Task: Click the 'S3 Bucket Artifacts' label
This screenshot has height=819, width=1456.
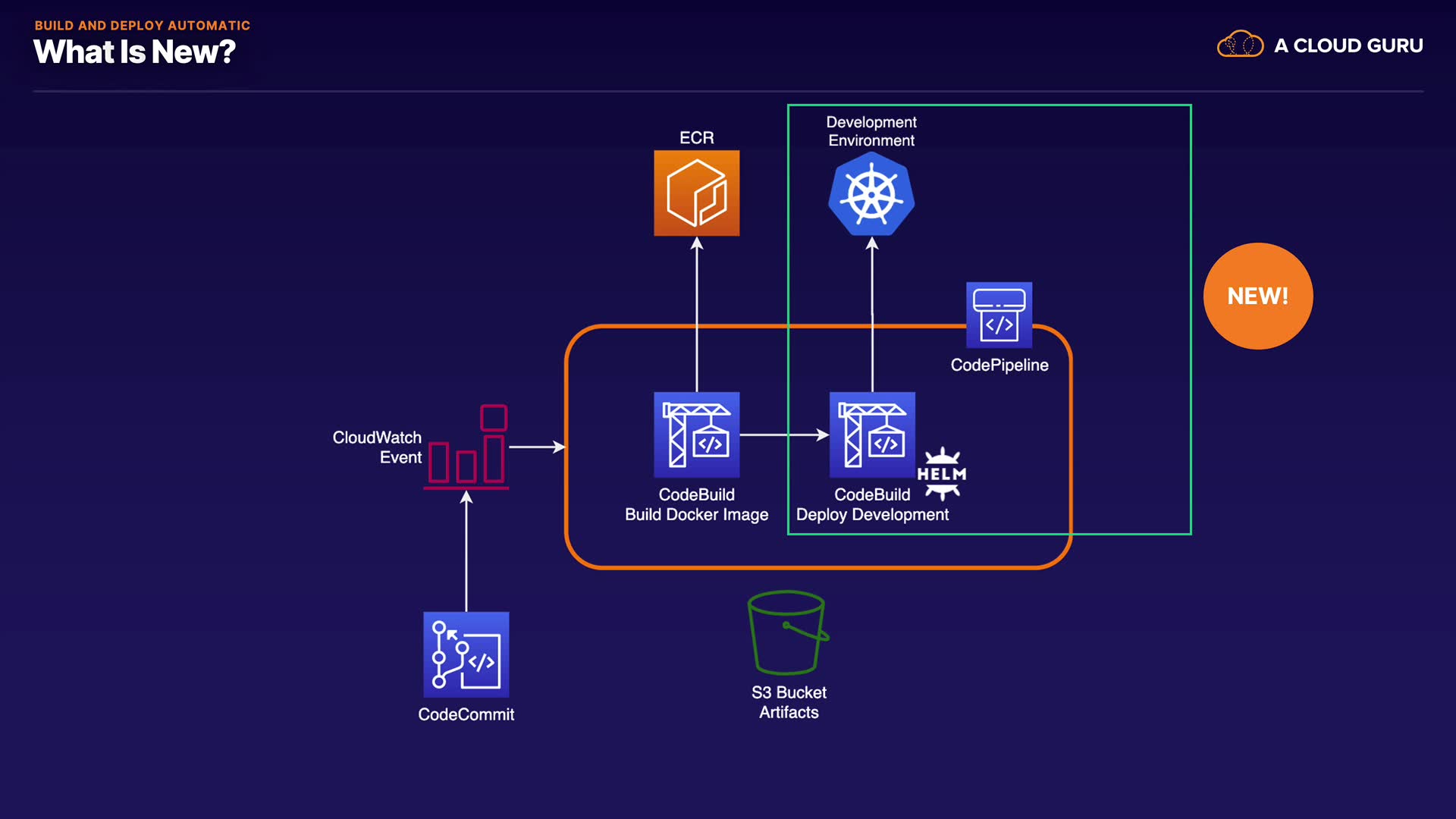Action: [x=789, y=702]
